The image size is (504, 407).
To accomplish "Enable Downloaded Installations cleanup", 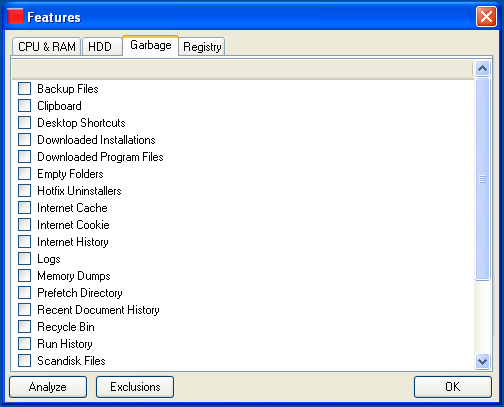I will click(24, 140).
